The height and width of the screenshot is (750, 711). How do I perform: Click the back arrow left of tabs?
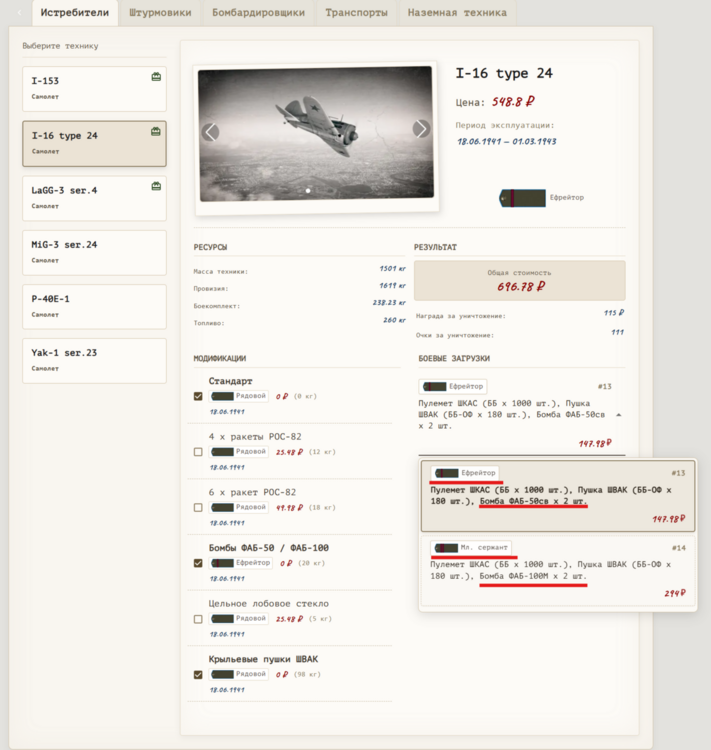click(19, 12)
